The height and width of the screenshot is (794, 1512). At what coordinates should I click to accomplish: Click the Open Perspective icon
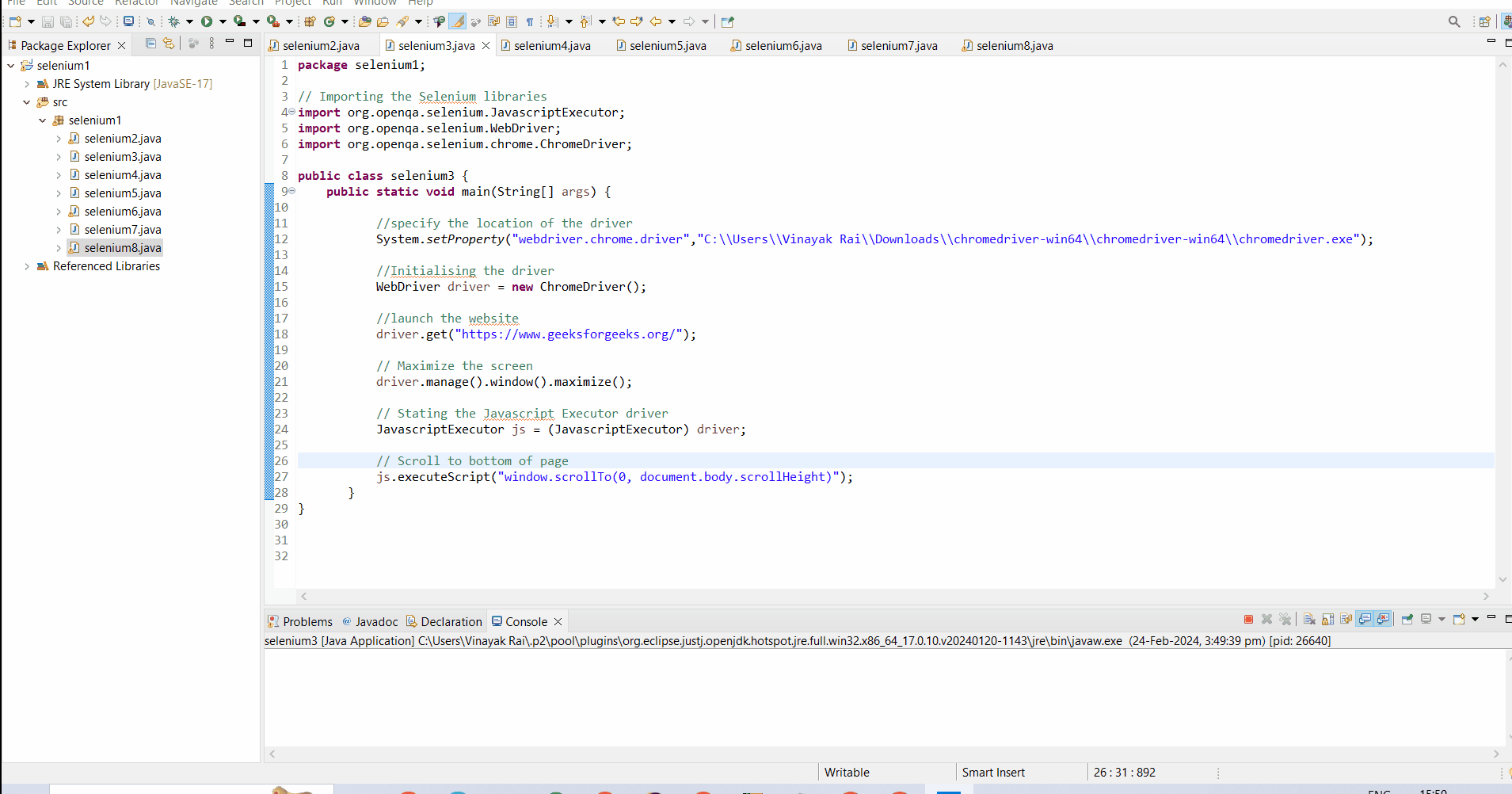pos(1485,21)
